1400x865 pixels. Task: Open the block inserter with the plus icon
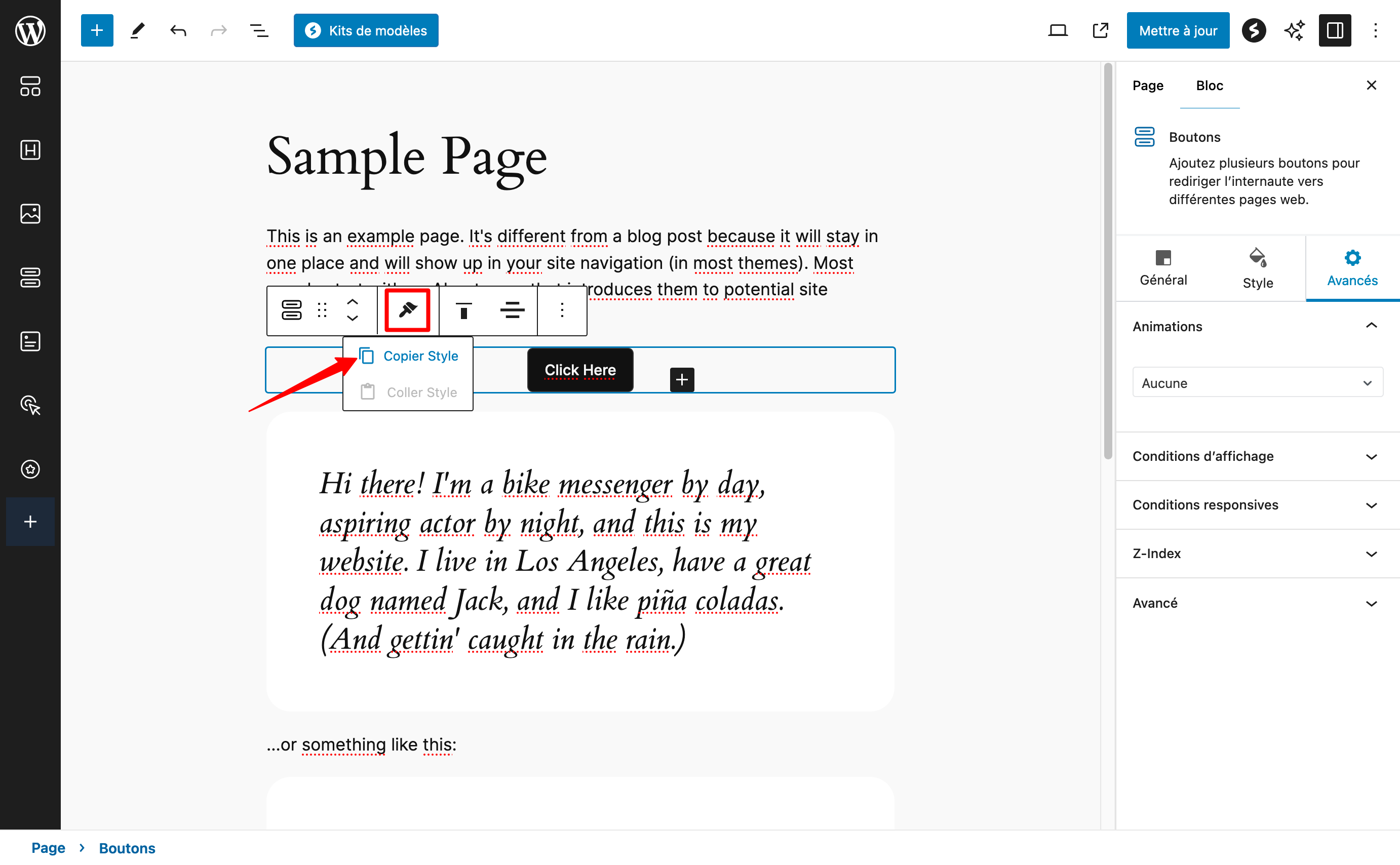(x=96, y=30)
